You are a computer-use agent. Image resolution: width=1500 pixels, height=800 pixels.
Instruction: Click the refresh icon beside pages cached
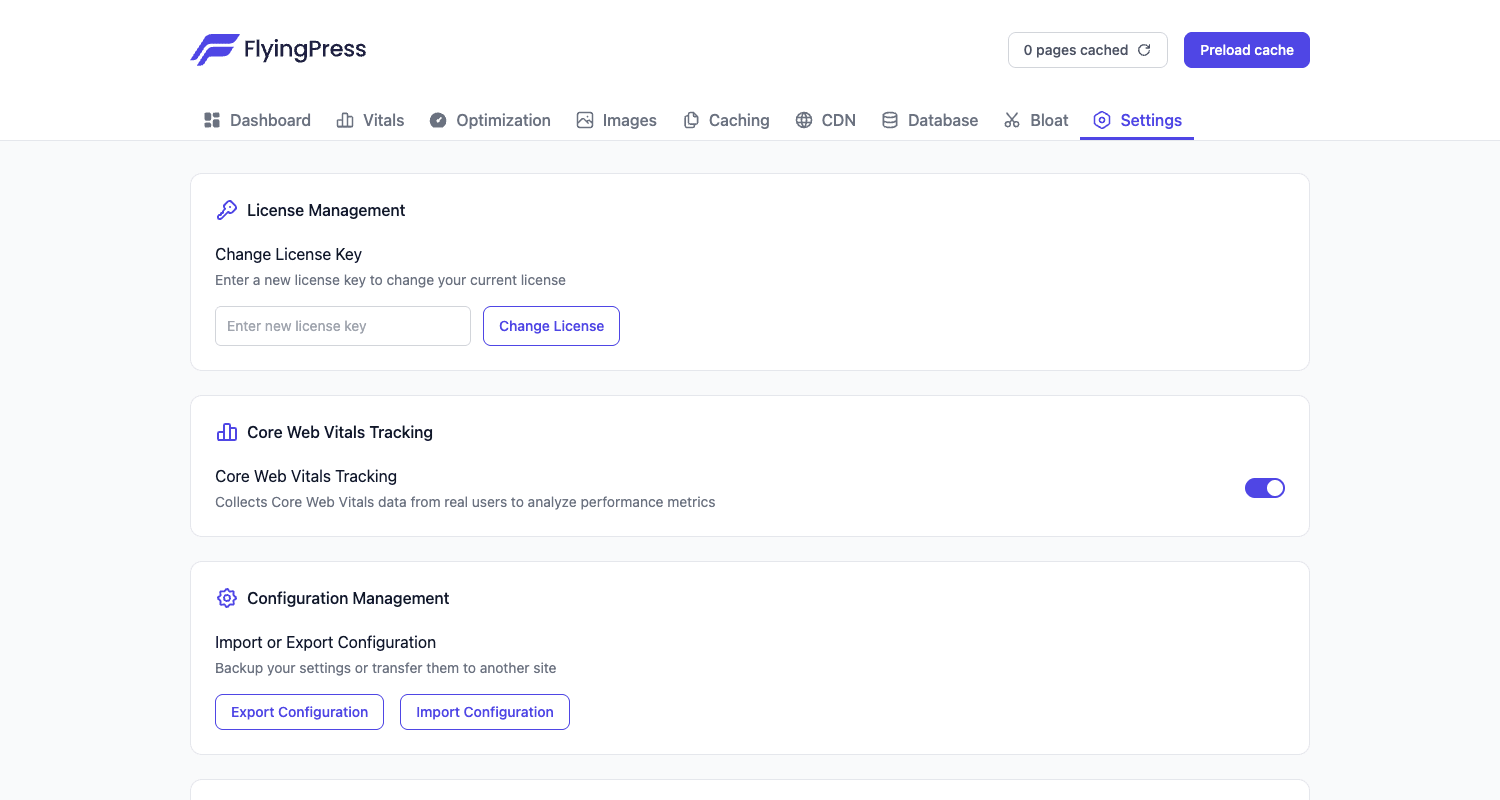[1144, 50]
